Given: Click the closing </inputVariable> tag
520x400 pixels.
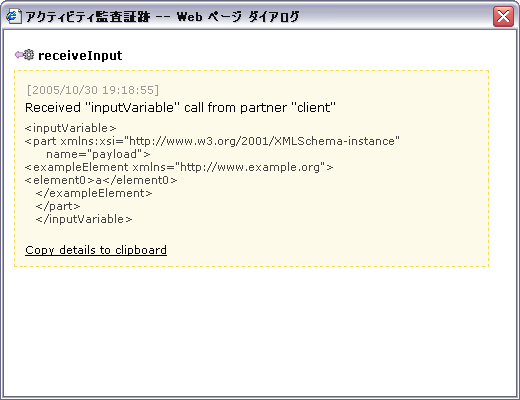Looking at the screenshot, I should 84,219.
